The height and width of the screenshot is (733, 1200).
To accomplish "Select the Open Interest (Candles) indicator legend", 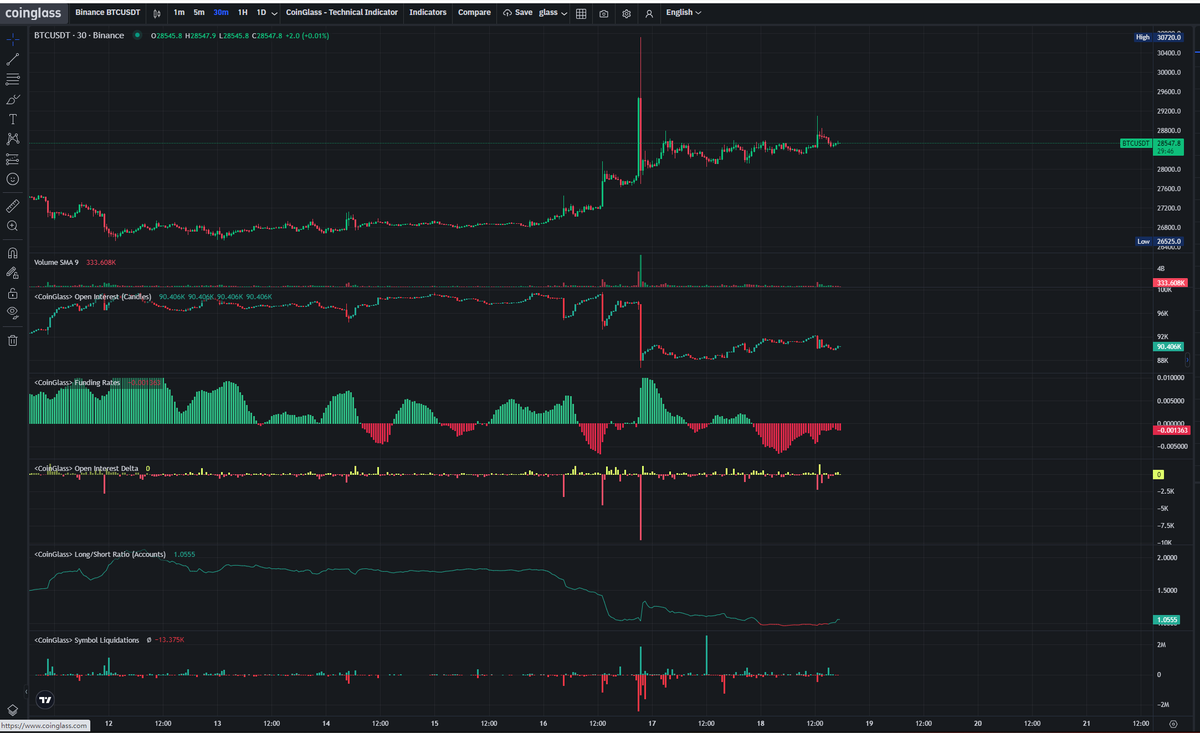I will click(93, 297).
